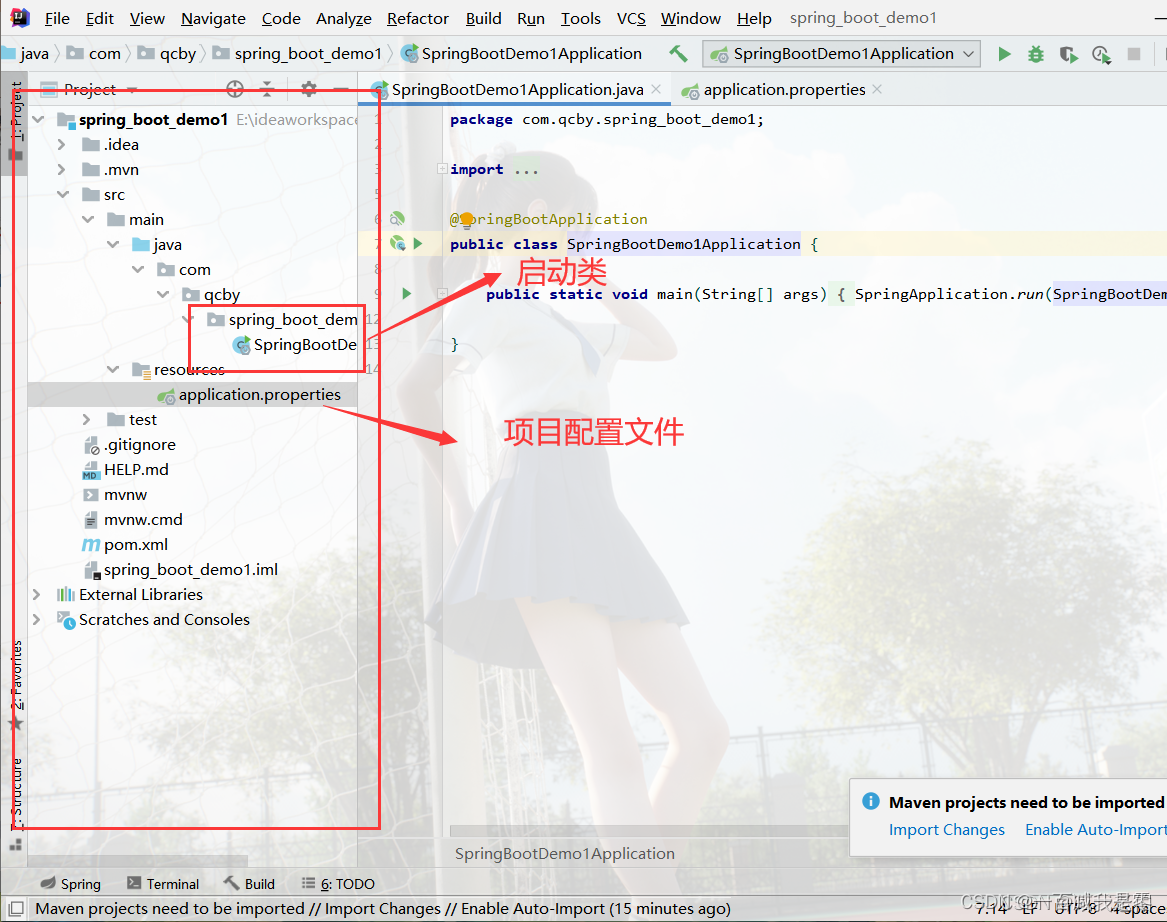Image resolution: width=1167 pixels, height=922 pixels.
Task: Open the Tools menu
Action: 581,18
